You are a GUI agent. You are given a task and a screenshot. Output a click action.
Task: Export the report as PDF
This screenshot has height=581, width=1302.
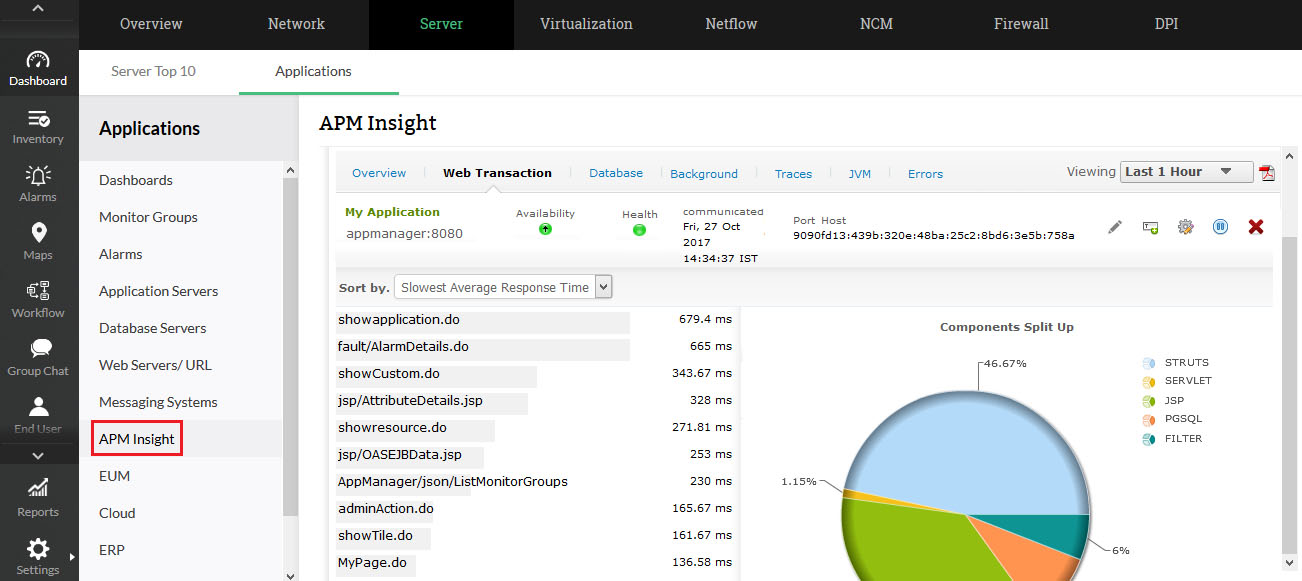pyautogui.click(x=1267, y=173)
